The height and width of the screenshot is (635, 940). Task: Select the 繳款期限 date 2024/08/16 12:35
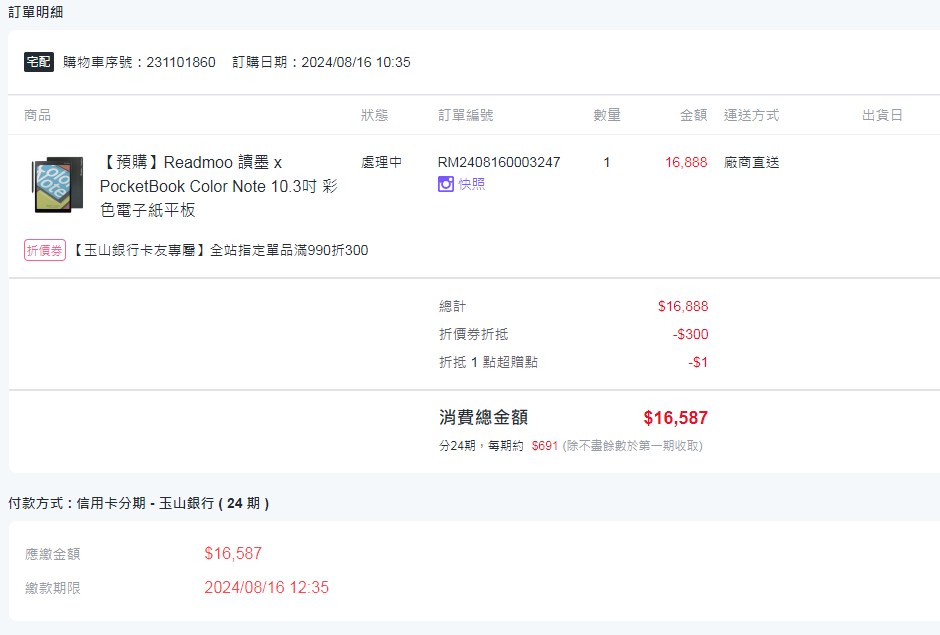(x=267, y=588)
